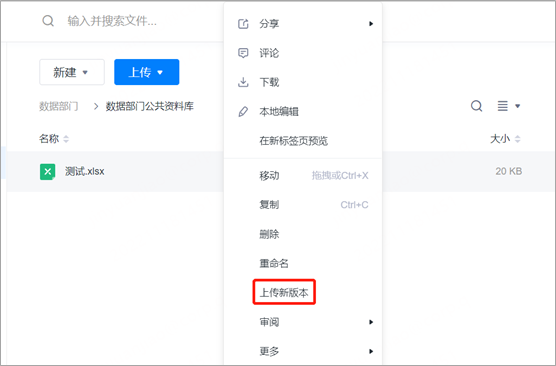
Task: Click the list view layout icon
Action: coord(502,106)
